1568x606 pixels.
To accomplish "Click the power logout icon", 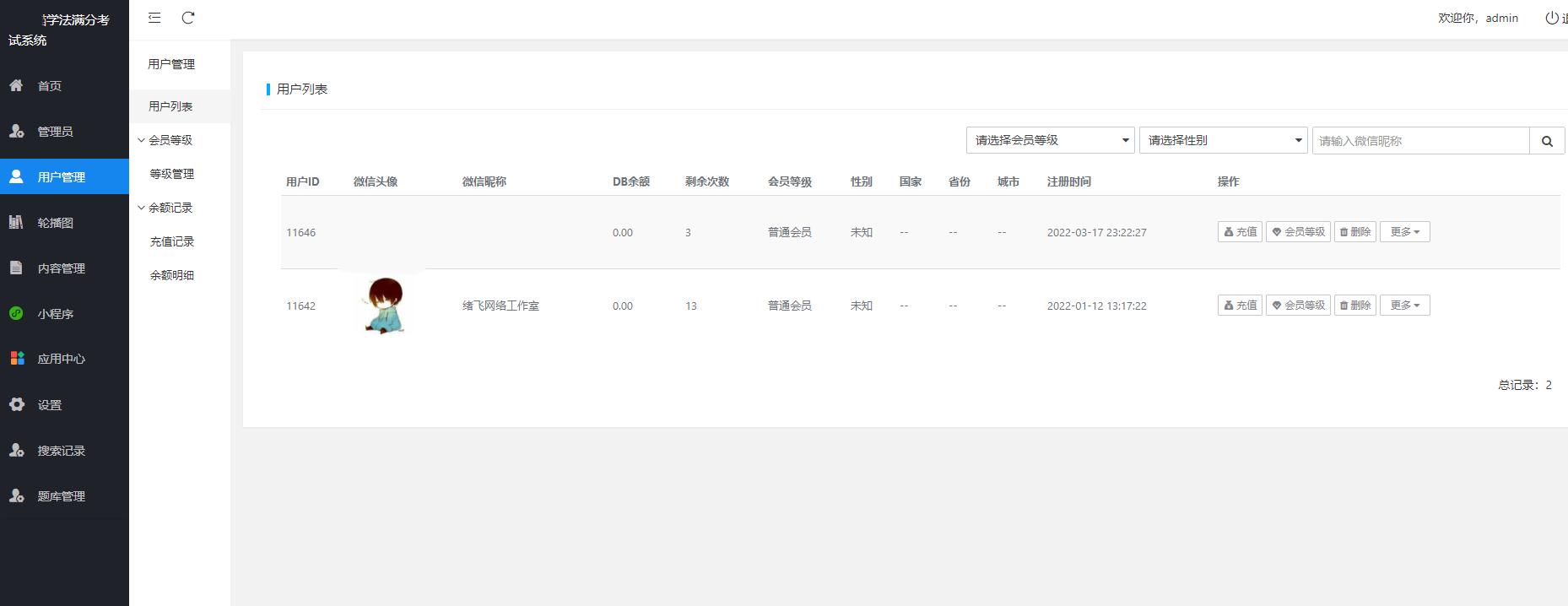I will [1552, 18].
